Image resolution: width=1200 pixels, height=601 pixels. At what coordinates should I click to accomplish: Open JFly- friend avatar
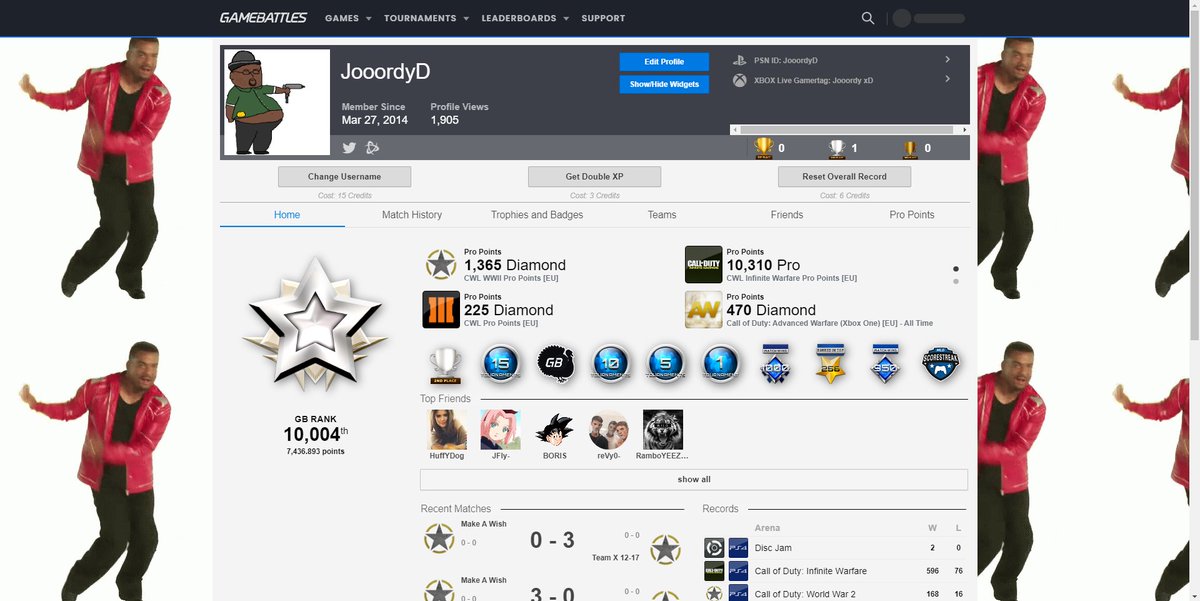pos(500,430)
